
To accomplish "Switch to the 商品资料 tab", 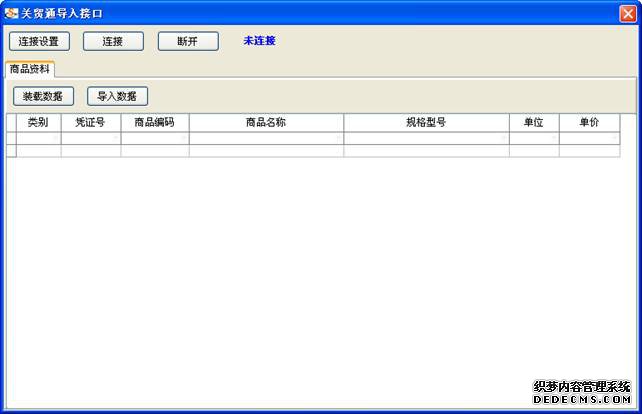I will pos(30,69).
